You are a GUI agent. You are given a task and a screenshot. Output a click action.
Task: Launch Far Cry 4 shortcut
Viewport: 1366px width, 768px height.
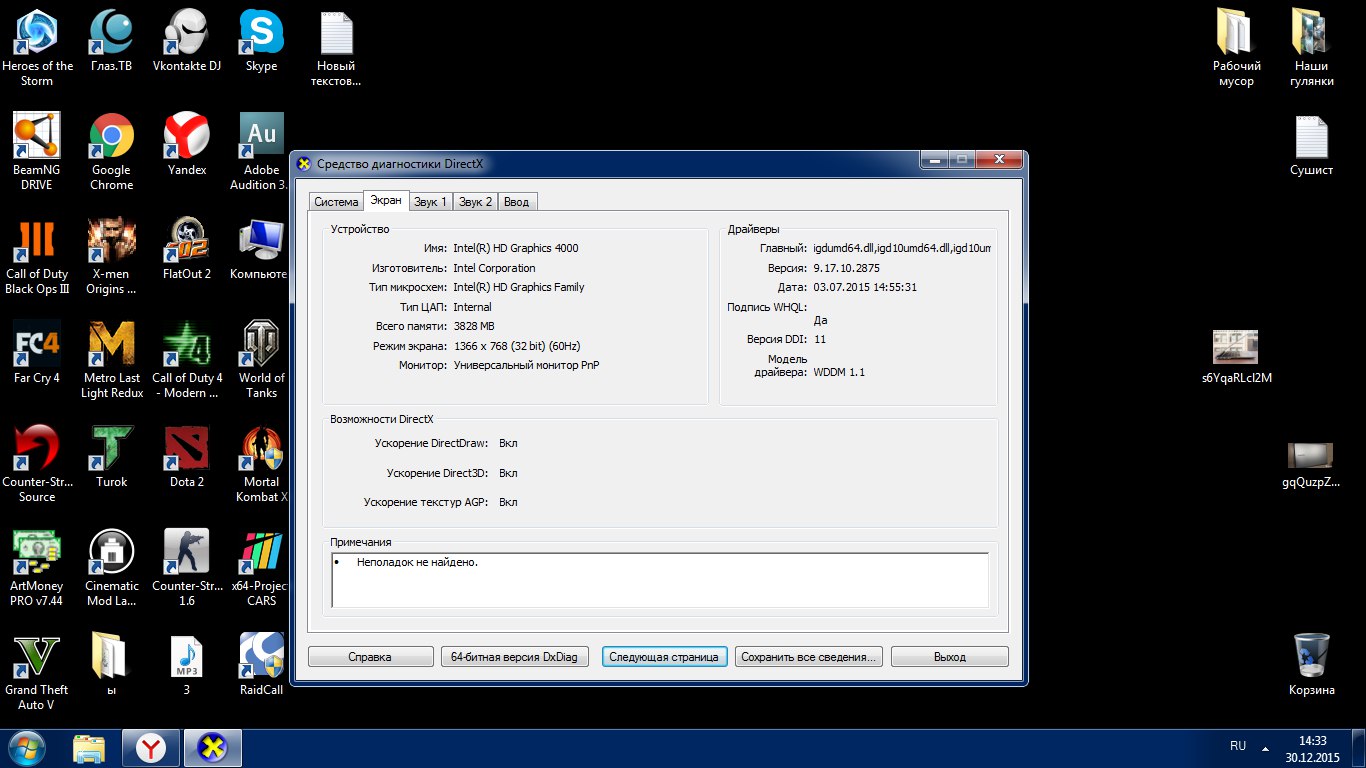(37, 353)
